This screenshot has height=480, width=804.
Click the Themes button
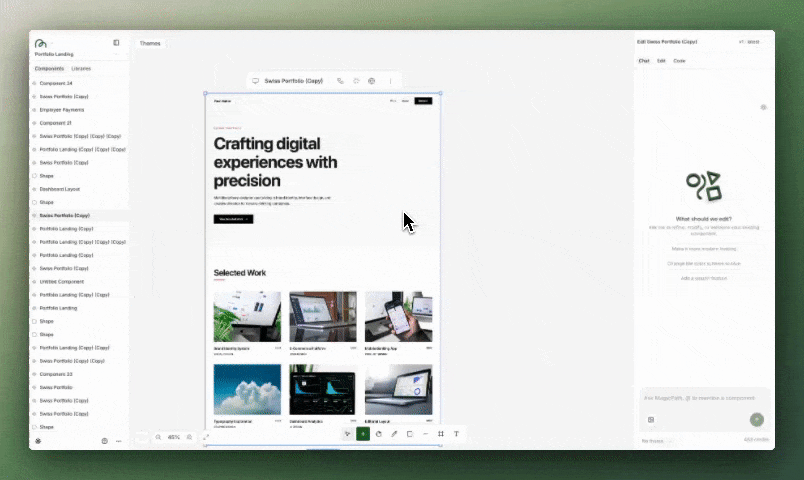(x=150, y=43)
